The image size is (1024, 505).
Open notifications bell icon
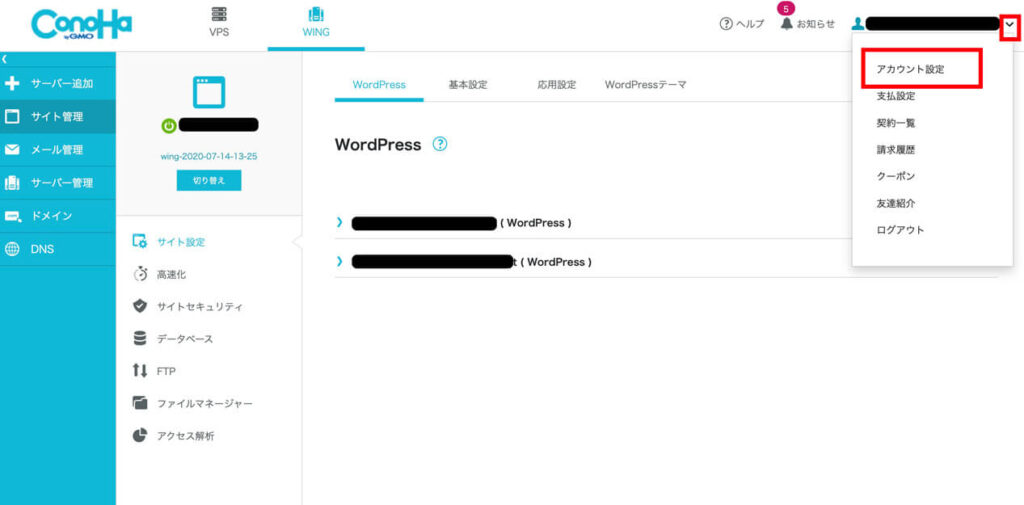pyautogui.click(x=787, y=24)
